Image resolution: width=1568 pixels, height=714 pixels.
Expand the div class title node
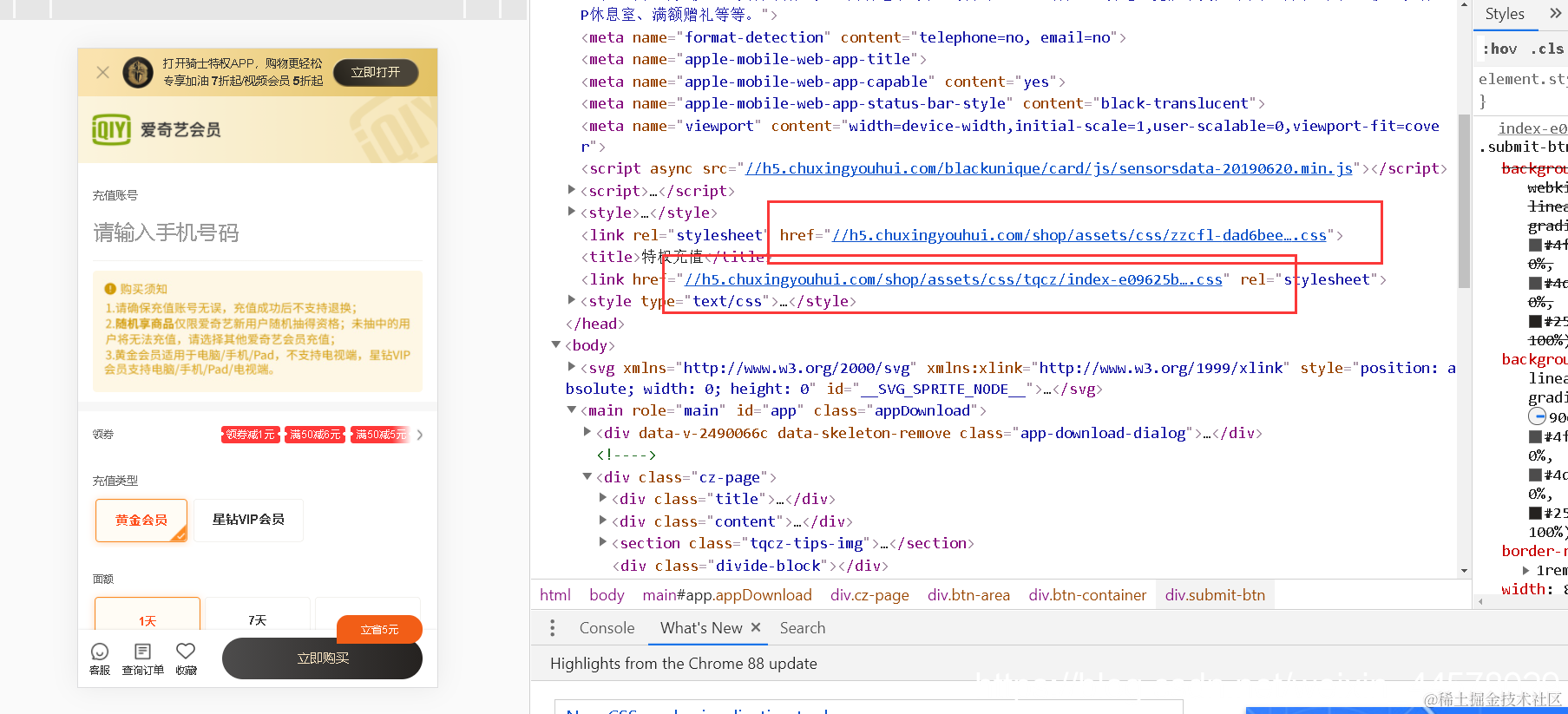point(602,497)
